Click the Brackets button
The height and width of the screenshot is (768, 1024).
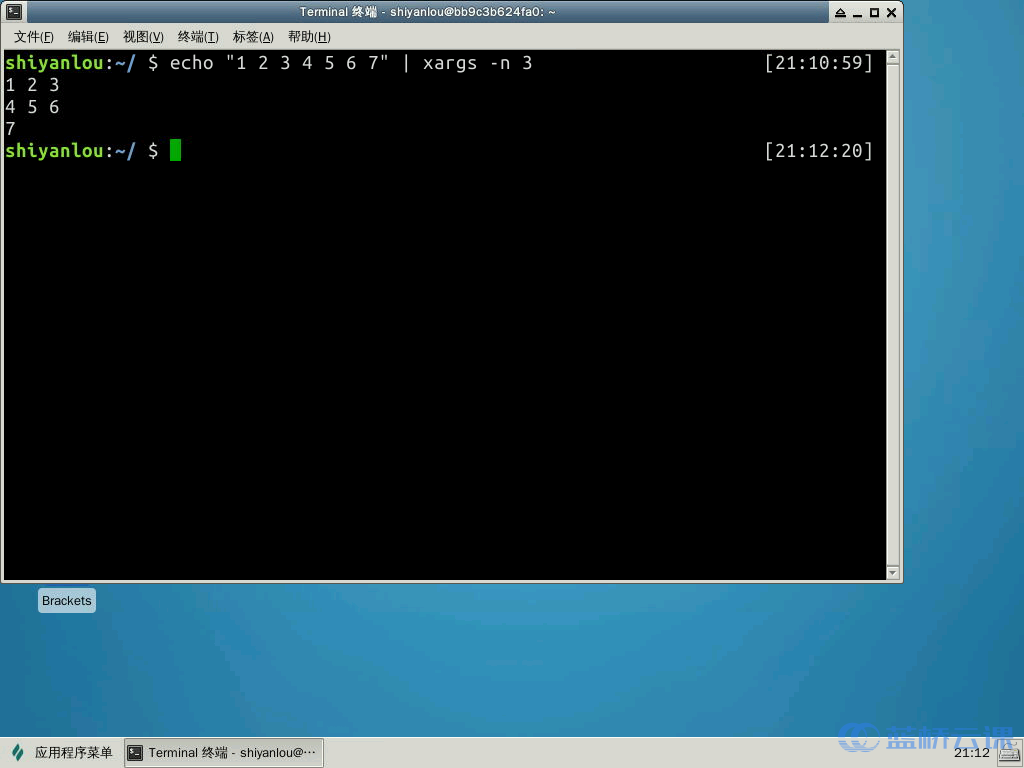[x=66, y=600]
